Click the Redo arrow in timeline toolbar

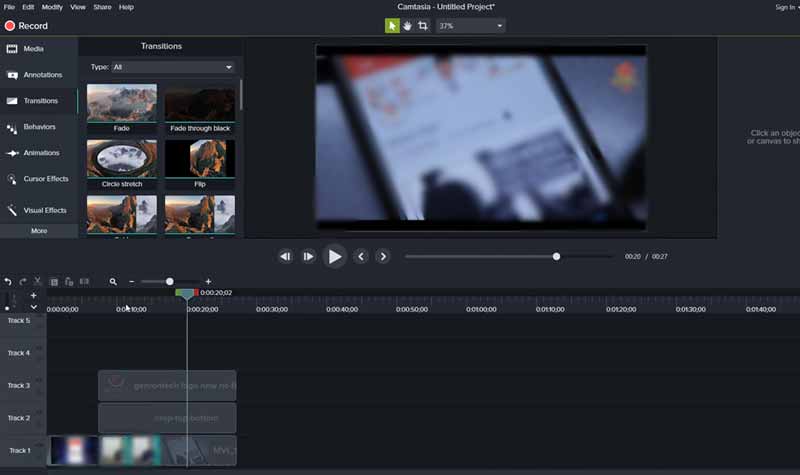pos(23,282)
